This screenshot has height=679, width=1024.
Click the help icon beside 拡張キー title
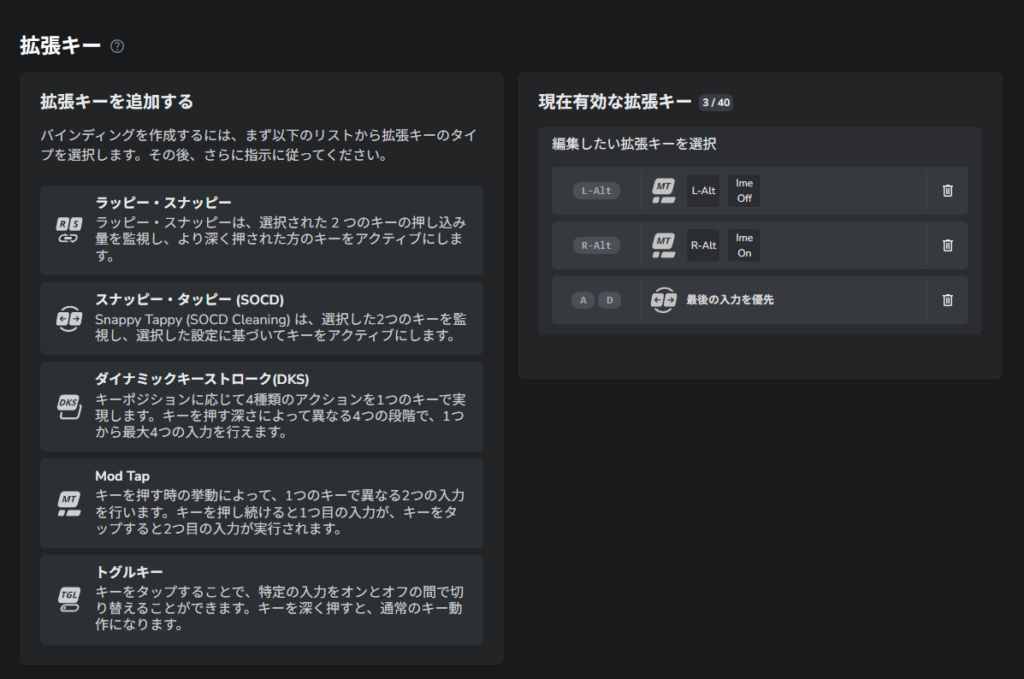pos(118,46)
